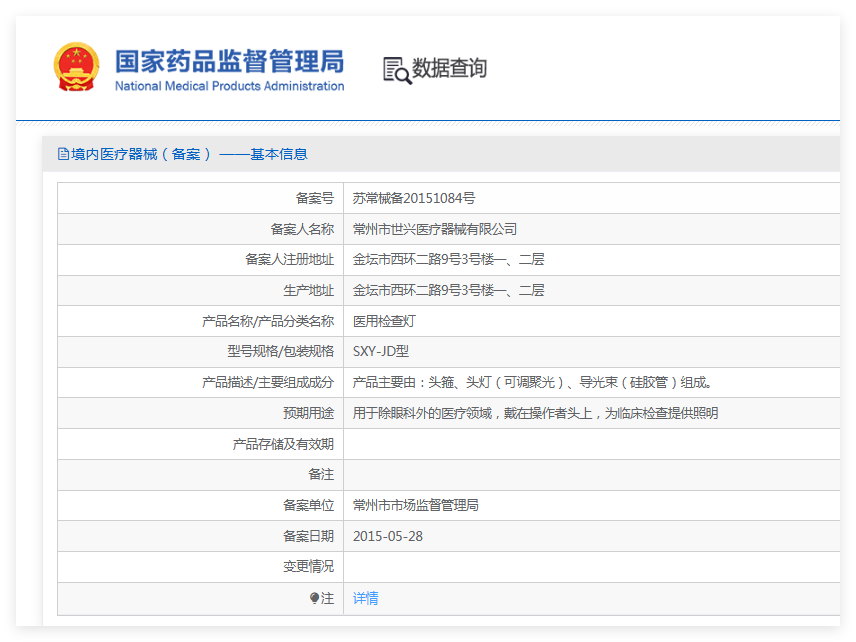Click the 备案号 label

(314, 198)
